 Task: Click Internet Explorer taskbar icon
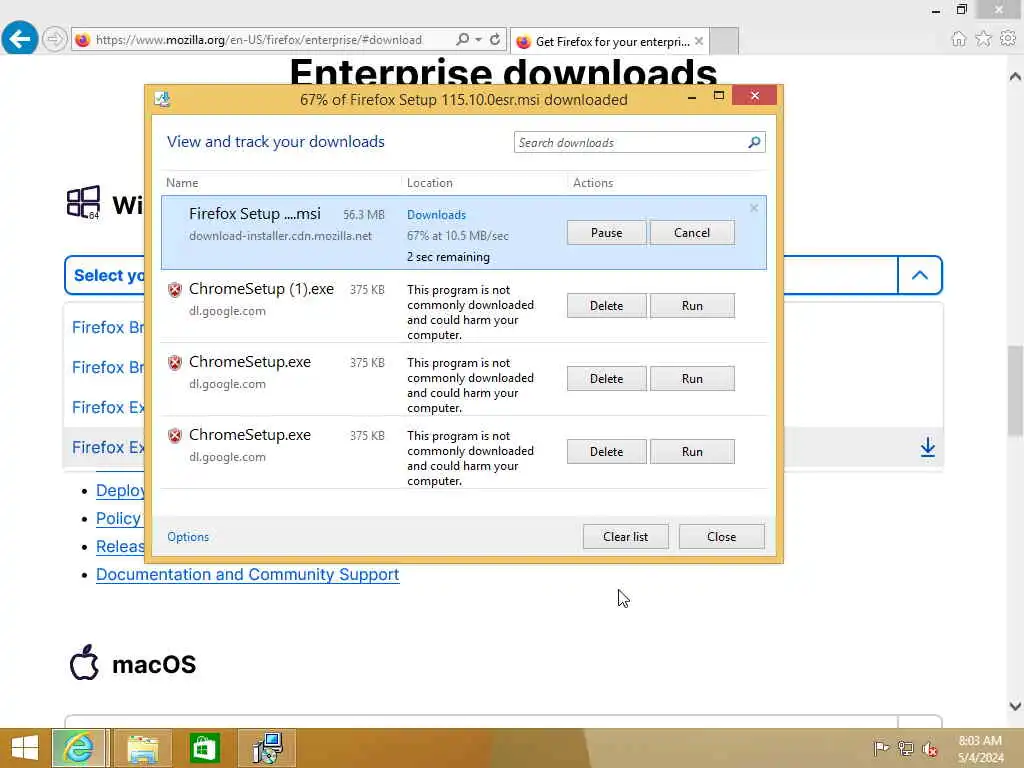(78, 748)
